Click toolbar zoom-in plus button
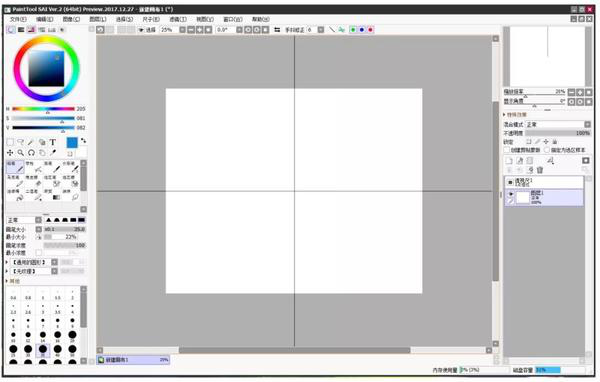The image size is (600, 382). pos(200,29)
